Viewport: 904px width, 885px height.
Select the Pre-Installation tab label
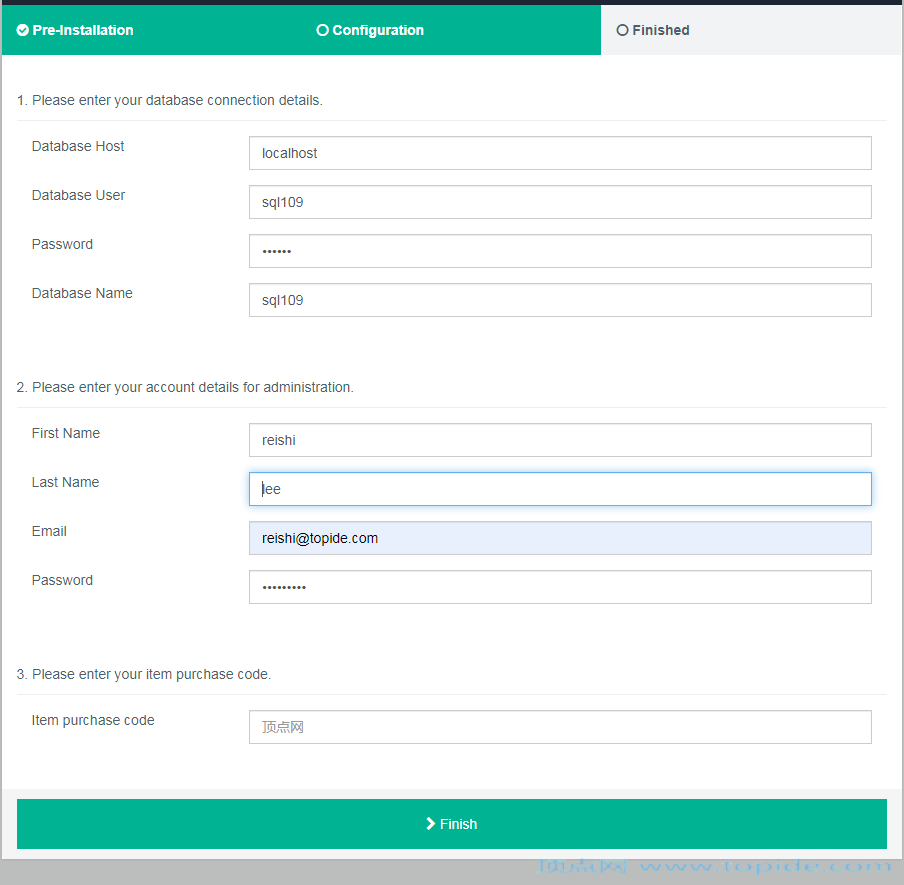81,30
